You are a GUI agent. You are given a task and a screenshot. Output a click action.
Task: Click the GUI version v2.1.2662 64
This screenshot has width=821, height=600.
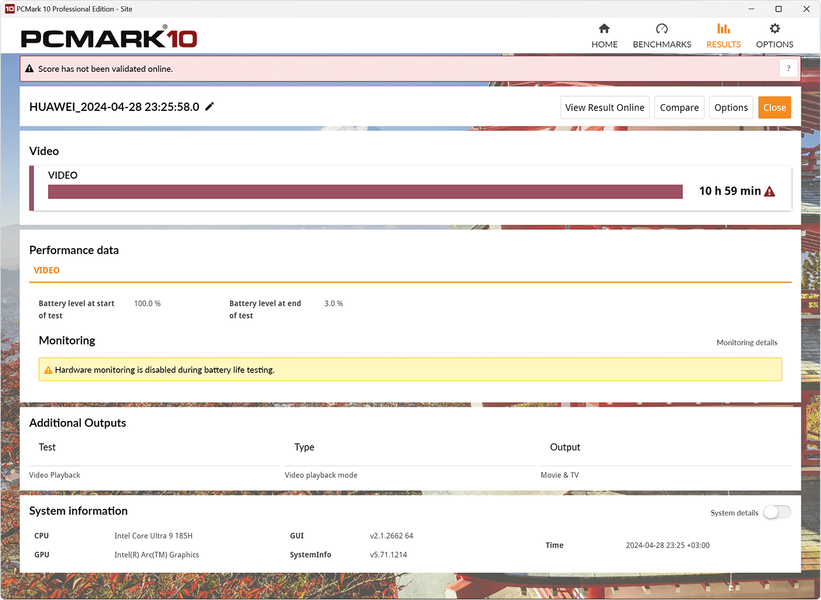click(391, 536)
